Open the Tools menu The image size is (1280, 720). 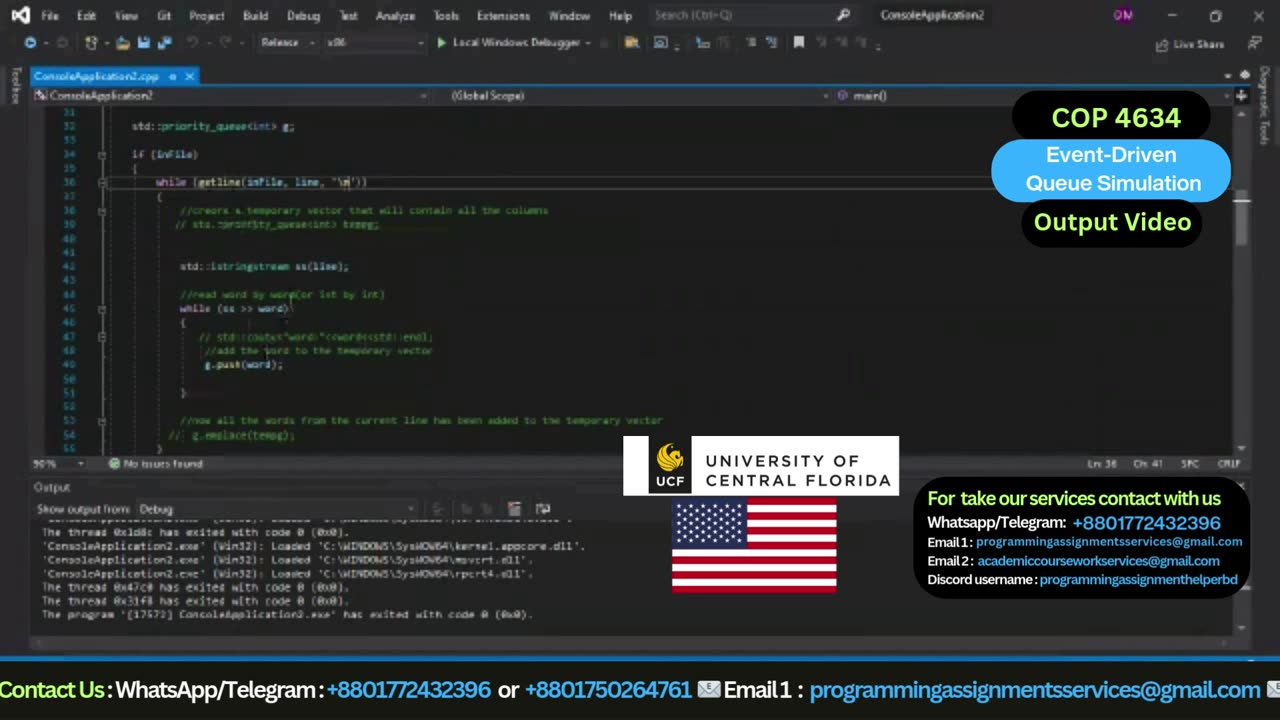point(446,16)
